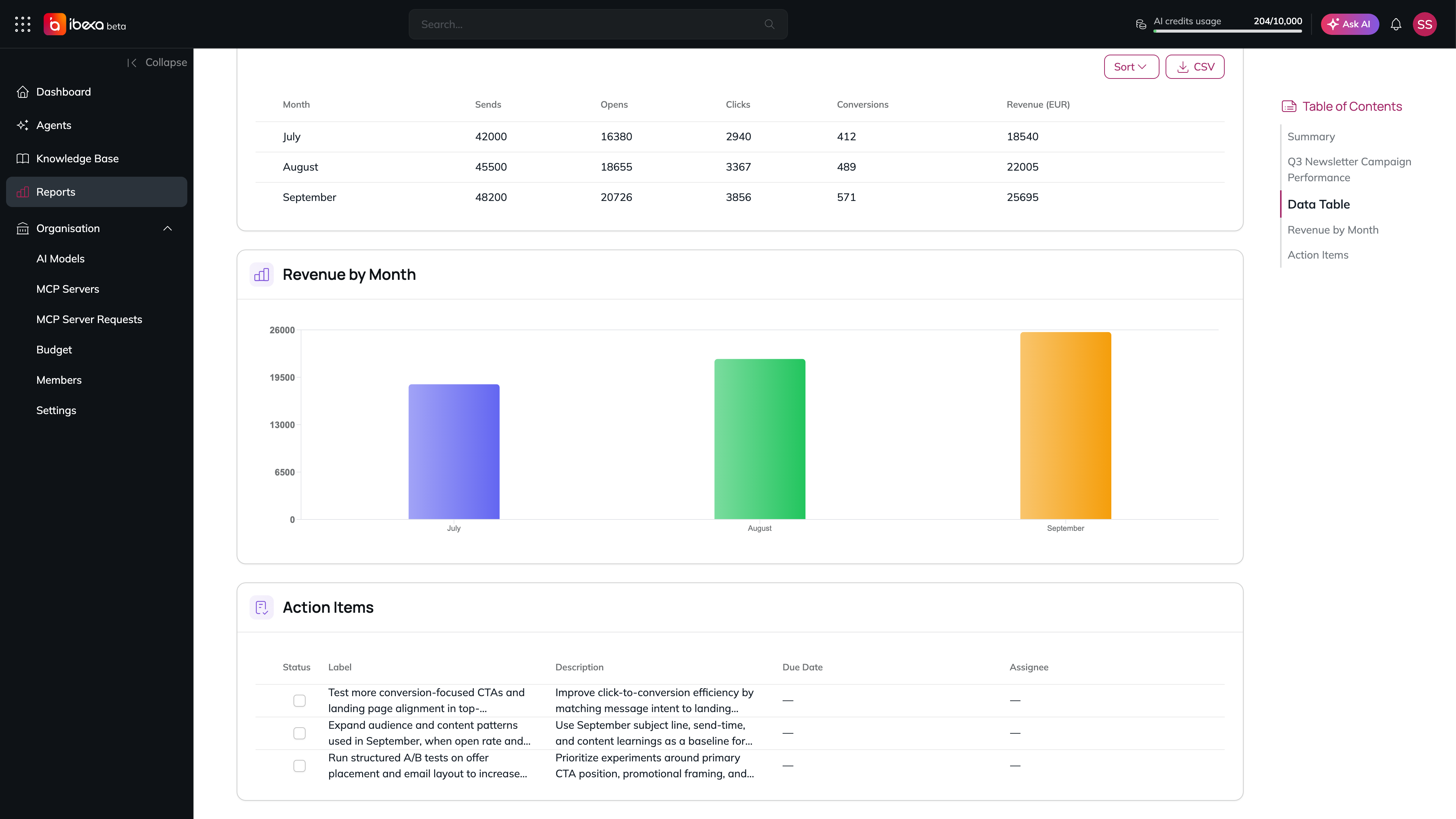Click the Table of Contents icon
This screenshot has height=819, width=1456.
pos(1289,106)
